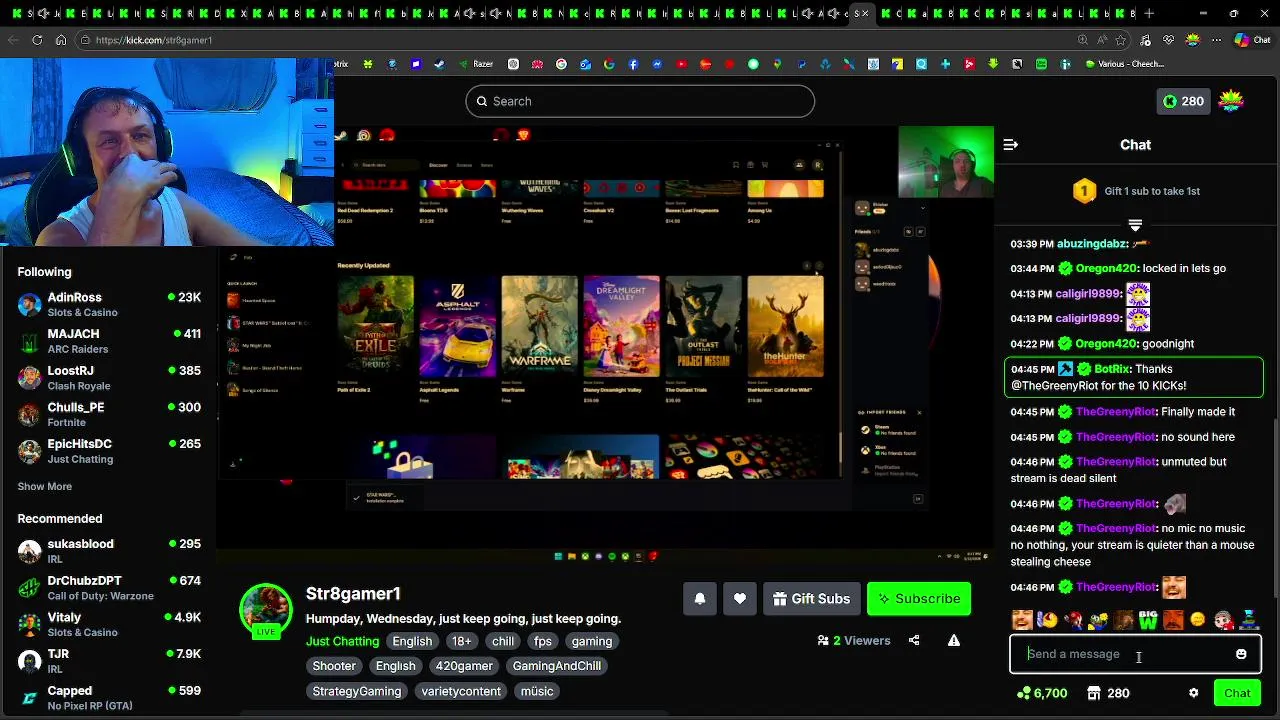
Task: Open sukasblood recommended channel
Action: click(108, 551)
